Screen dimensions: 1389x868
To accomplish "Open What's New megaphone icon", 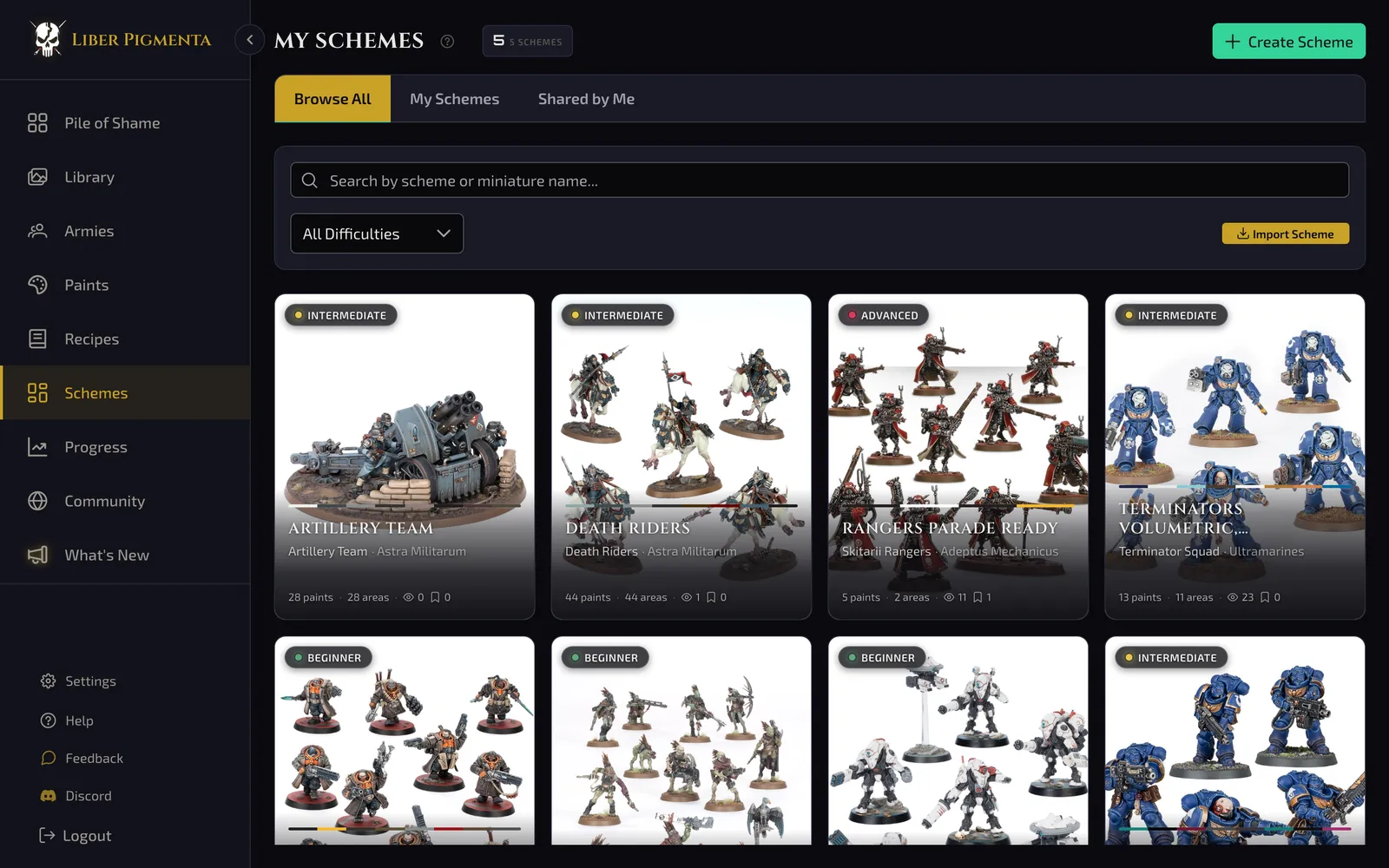I will click(x=37, y=555).
